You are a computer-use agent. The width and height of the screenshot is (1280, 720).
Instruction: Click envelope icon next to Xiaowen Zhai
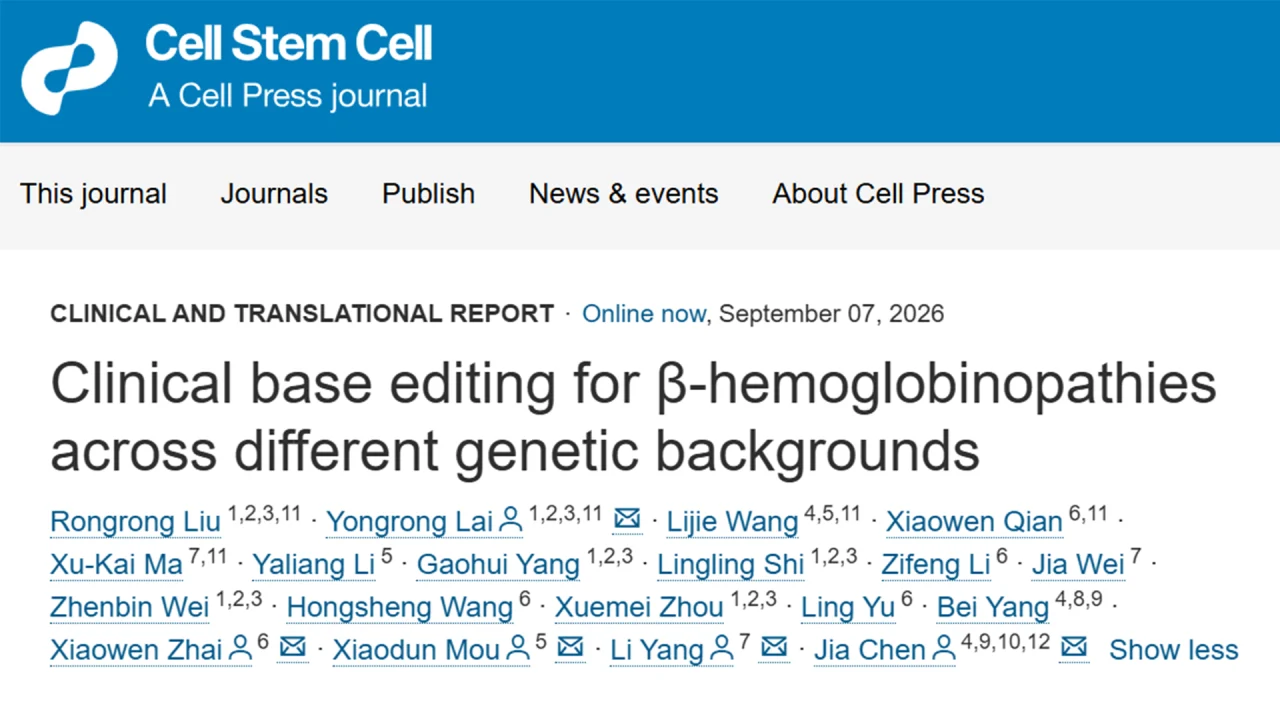coord(292,647)
